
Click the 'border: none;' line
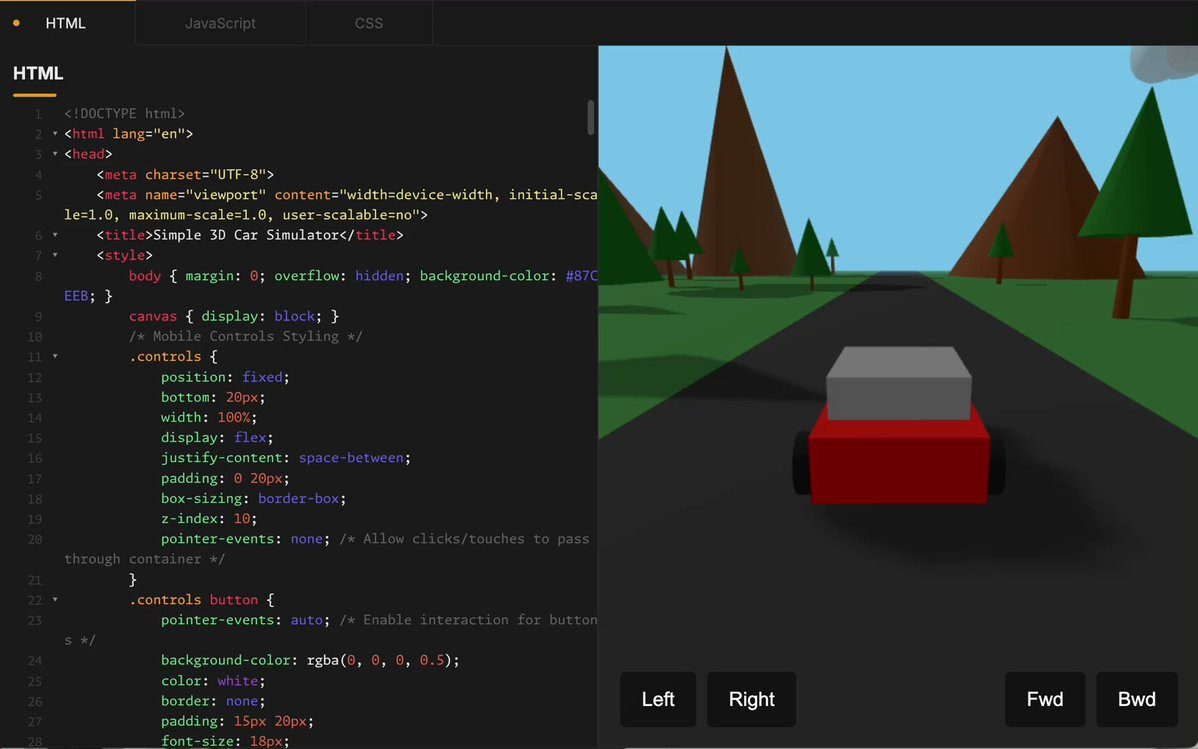tap(213, 701)
